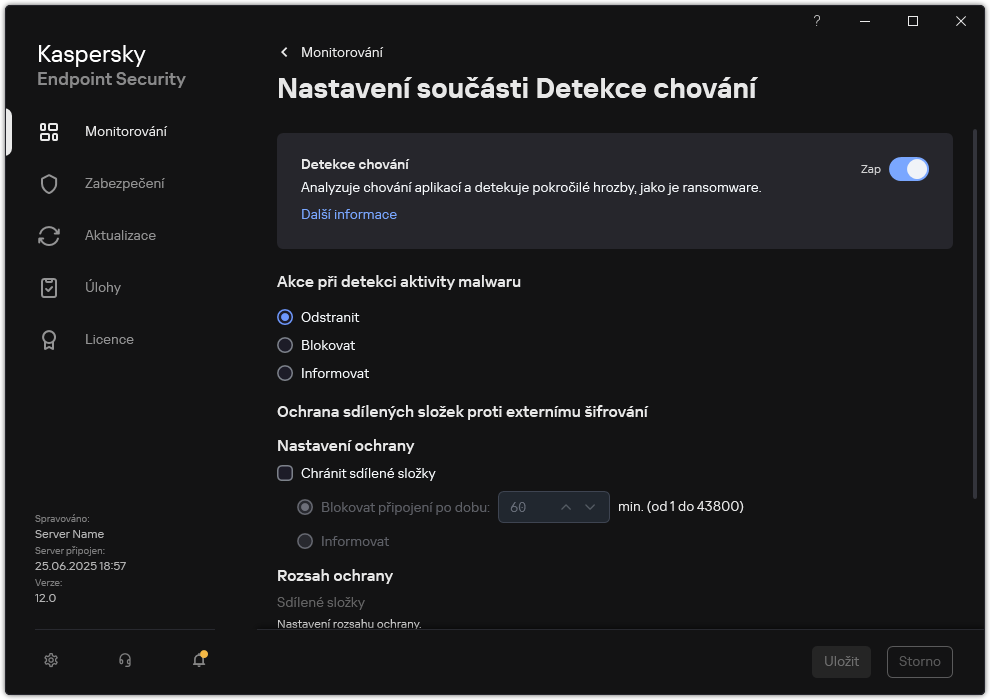Open application settings via gear icon

click(50, 660)
